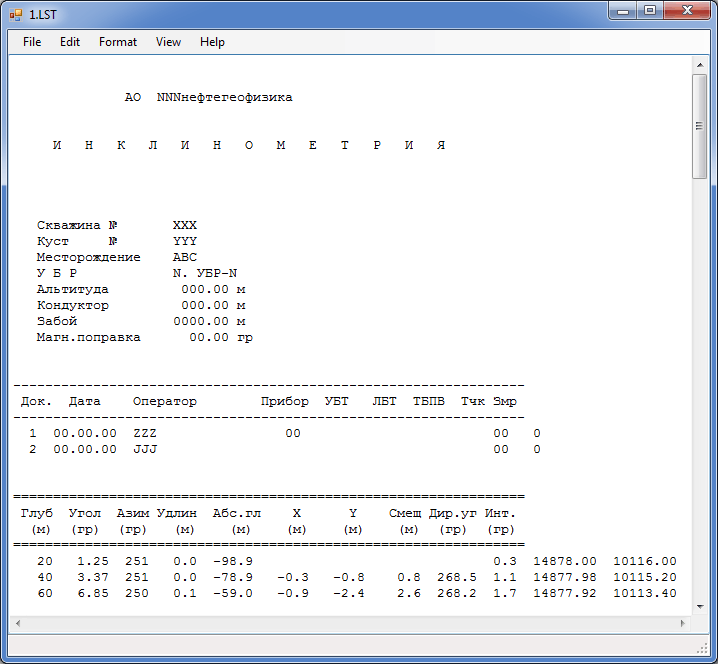Open the Format menu
718x664 pixels.
pos(118,42)
